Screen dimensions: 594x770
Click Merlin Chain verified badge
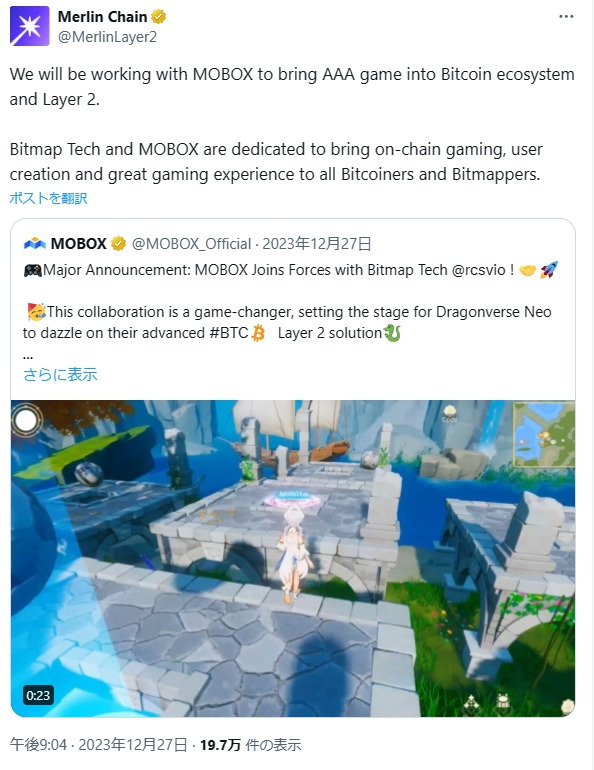(x=159, y=17)
